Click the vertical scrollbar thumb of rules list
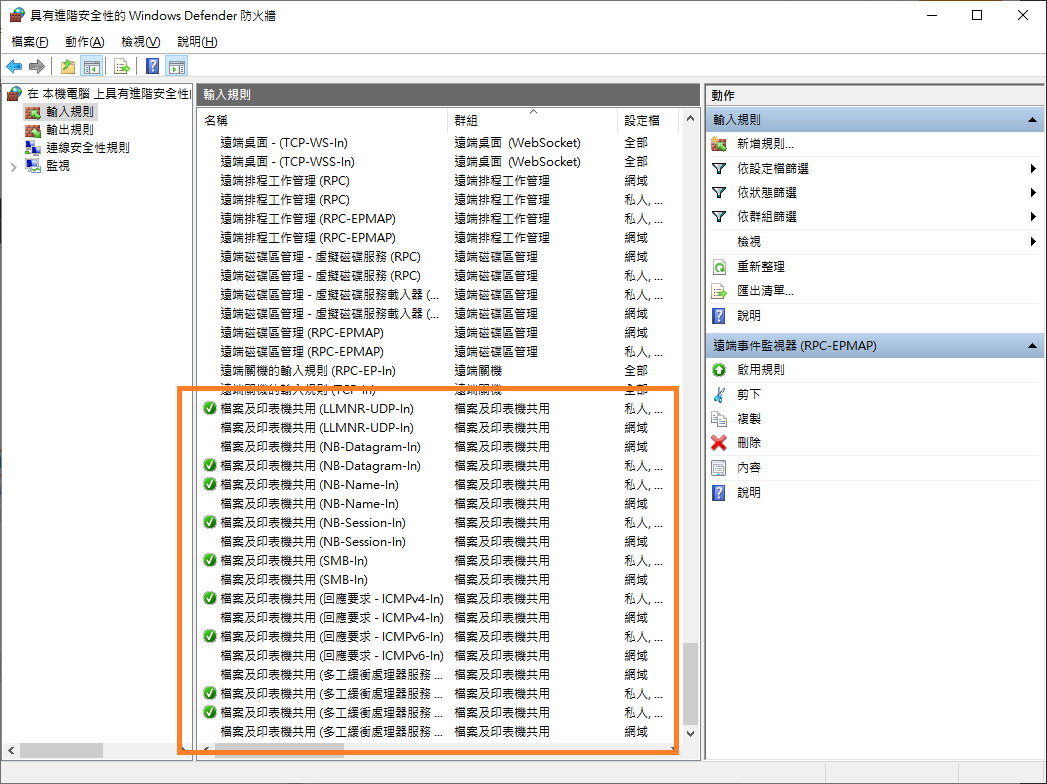 [x=690, y=683]
